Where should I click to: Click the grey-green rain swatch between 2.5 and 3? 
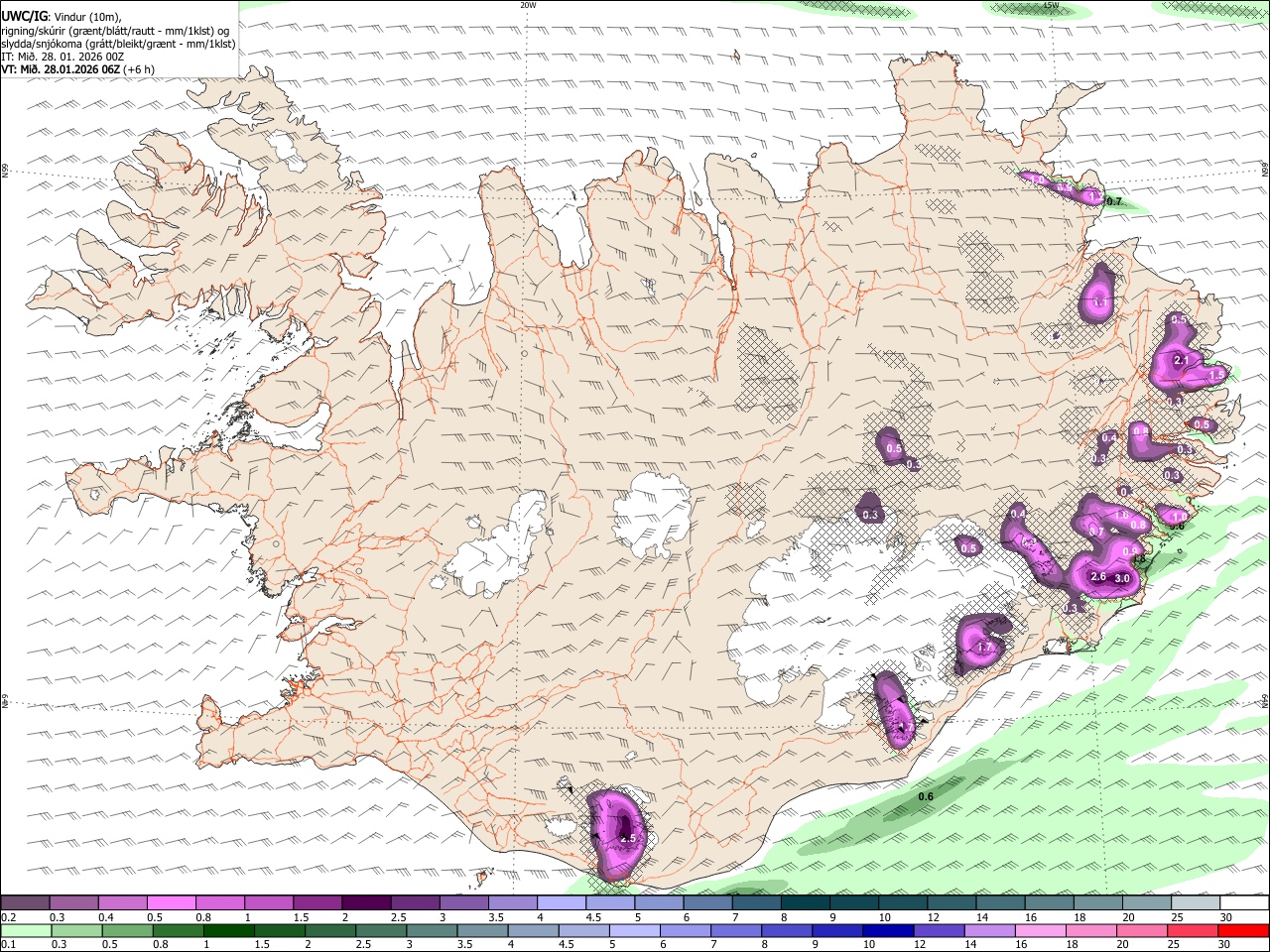[x=380, y=931]
